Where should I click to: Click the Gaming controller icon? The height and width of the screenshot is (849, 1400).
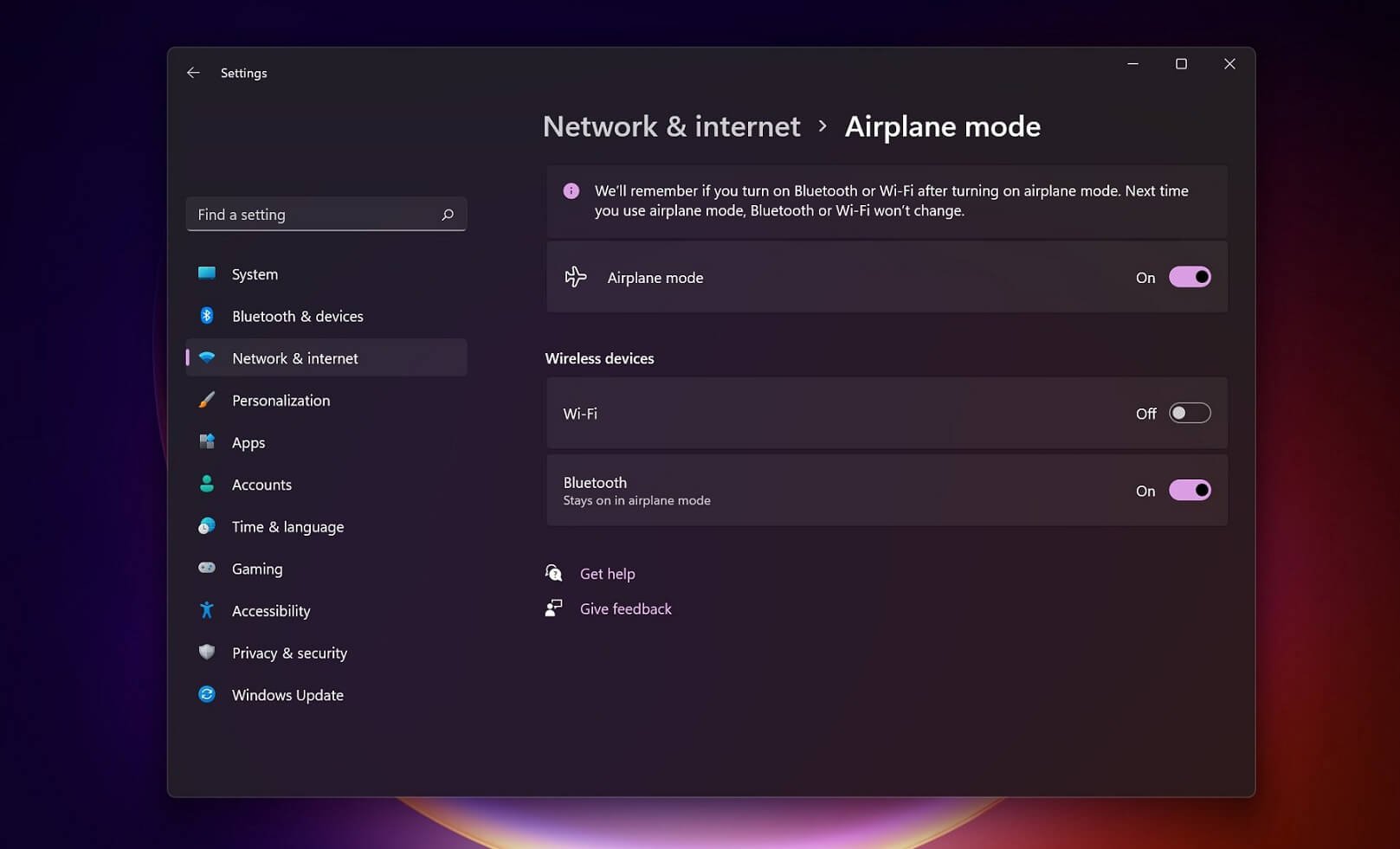tap(207, 568)
